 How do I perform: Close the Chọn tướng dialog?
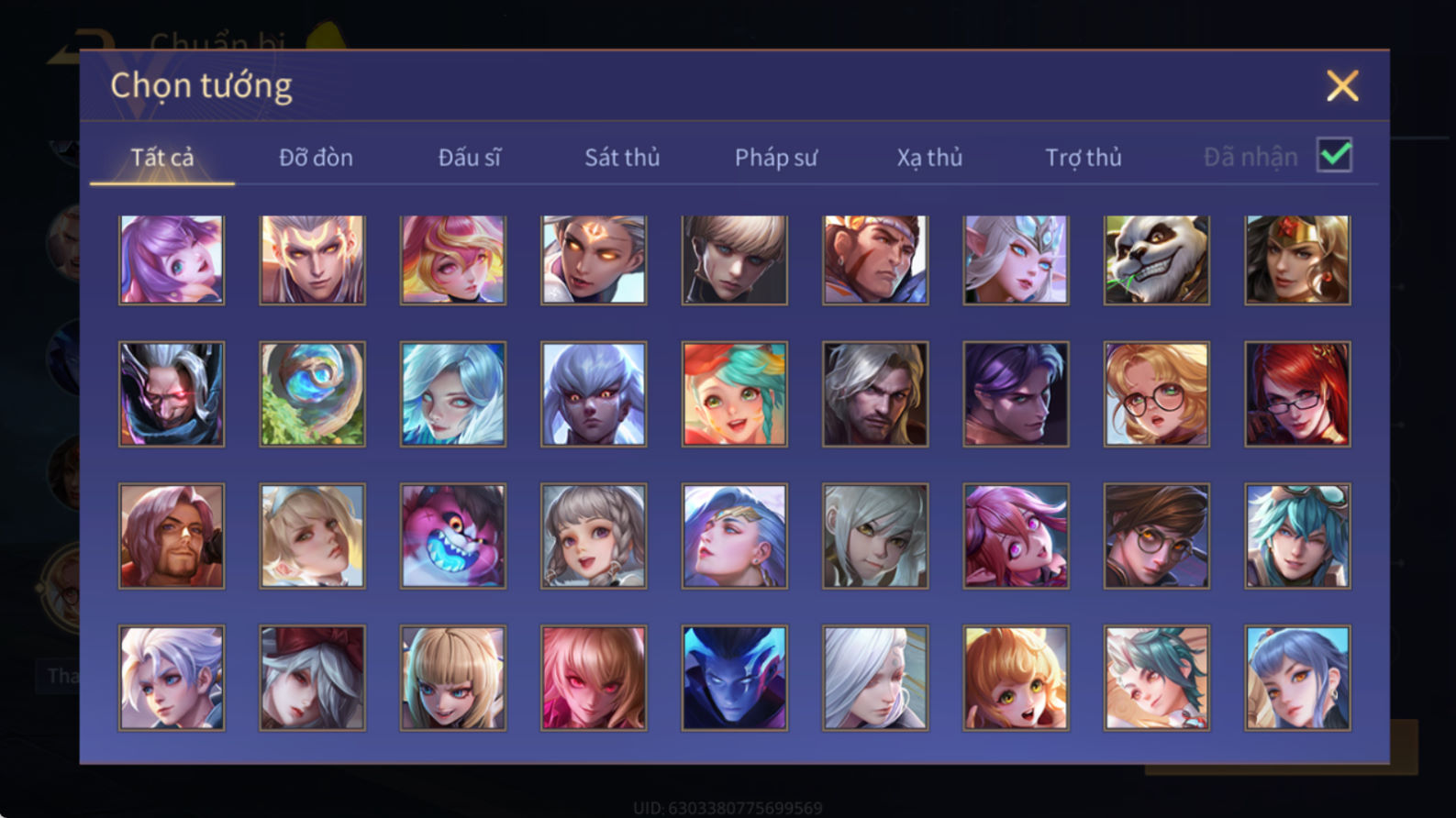tap(1342, 86)
